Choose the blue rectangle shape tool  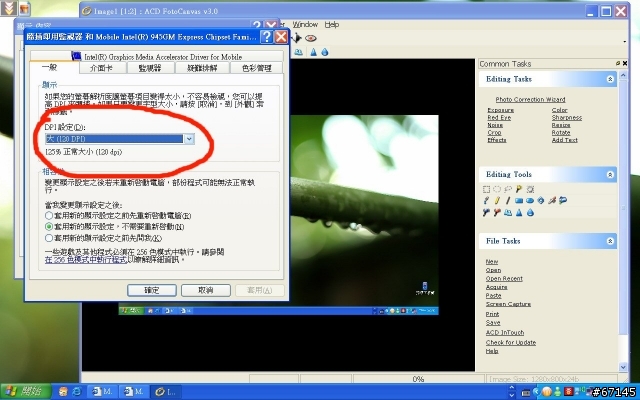519,200
